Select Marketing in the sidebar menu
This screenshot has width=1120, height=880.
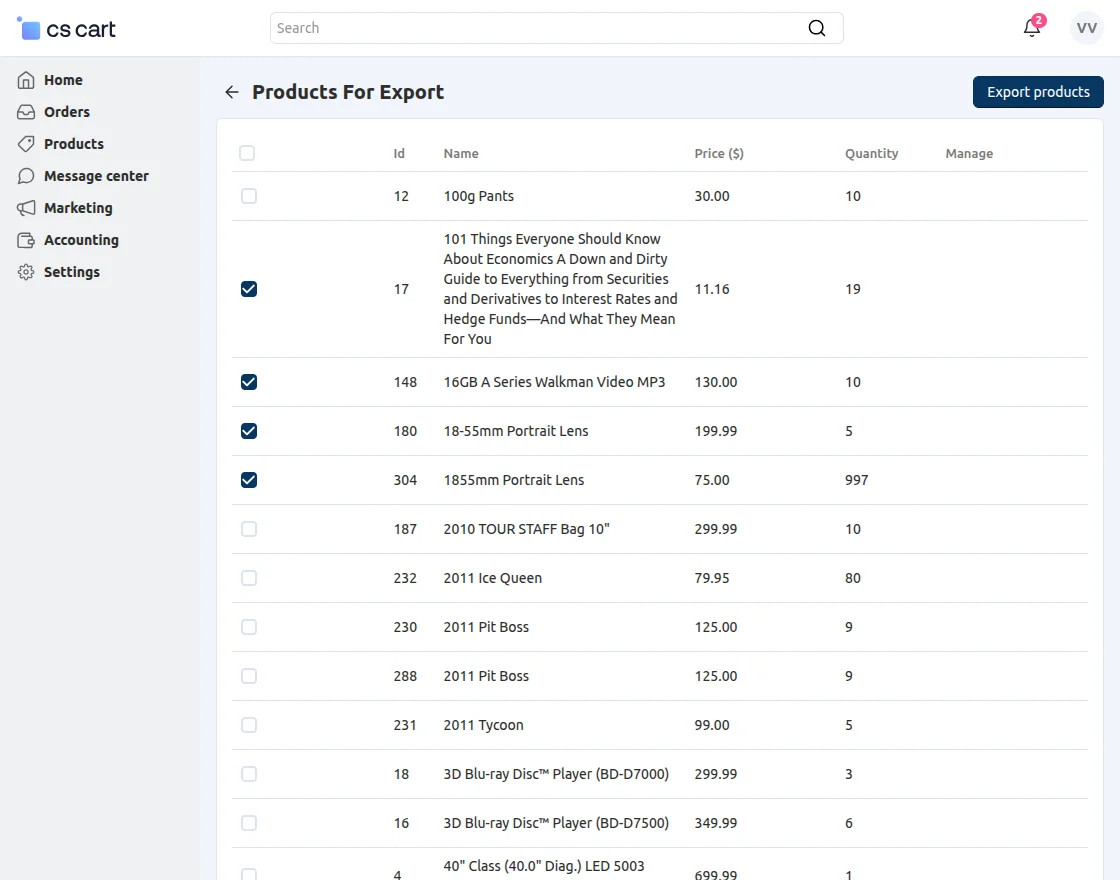77,207
